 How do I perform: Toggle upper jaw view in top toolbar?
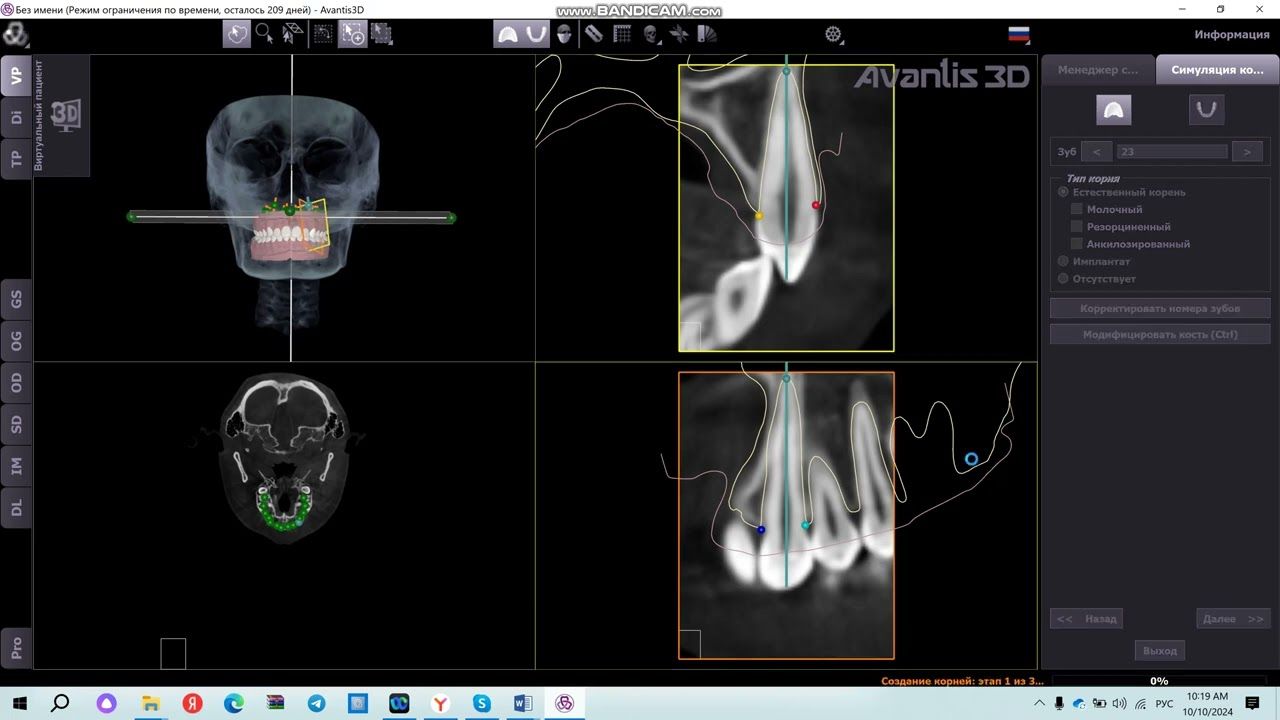tap(508, 34)
